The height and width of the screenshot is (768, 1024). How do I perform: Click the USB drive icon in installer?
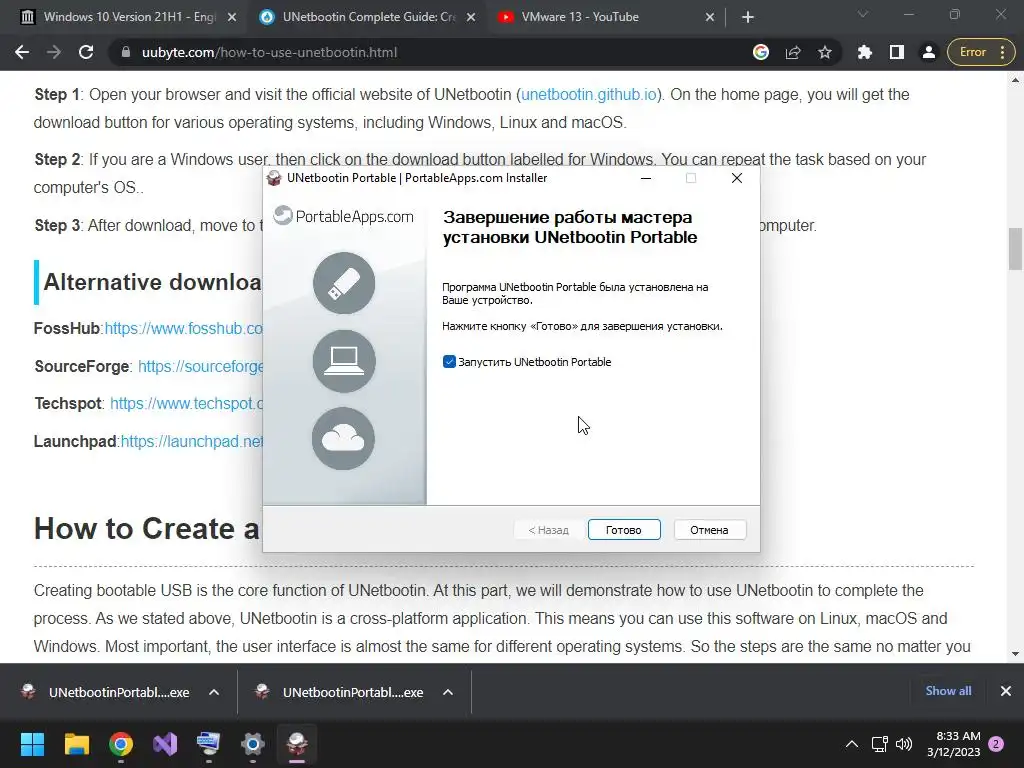[x=344, y=283]
